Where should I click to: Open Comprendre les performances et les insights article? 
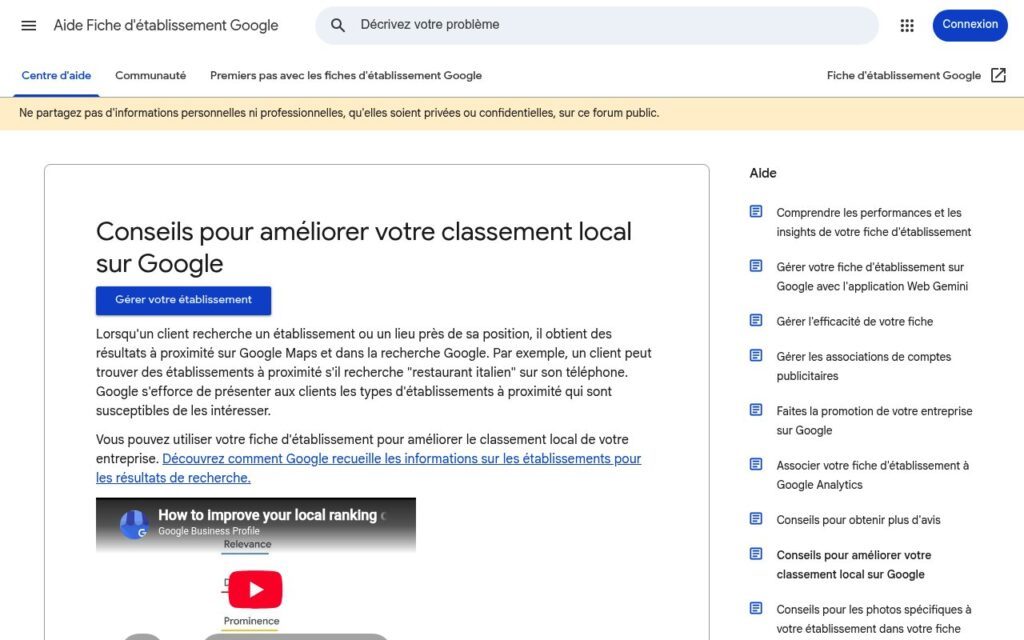pos(873,222)
